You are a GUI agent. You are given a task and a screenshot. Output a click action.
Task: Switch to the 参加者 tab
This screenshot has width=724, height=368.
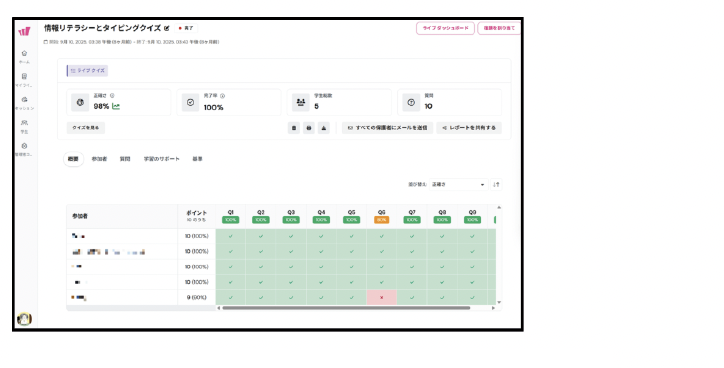coord(99,159)
